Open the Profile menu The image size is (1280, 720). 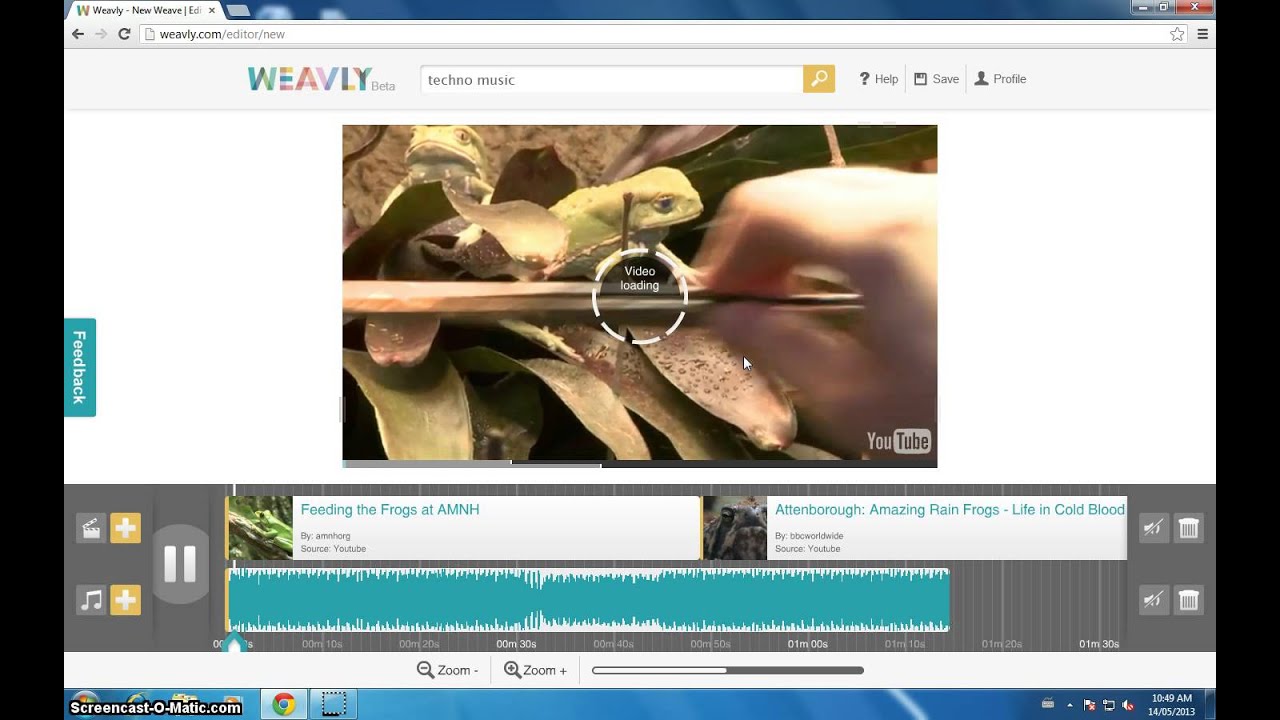point(1000,79)
